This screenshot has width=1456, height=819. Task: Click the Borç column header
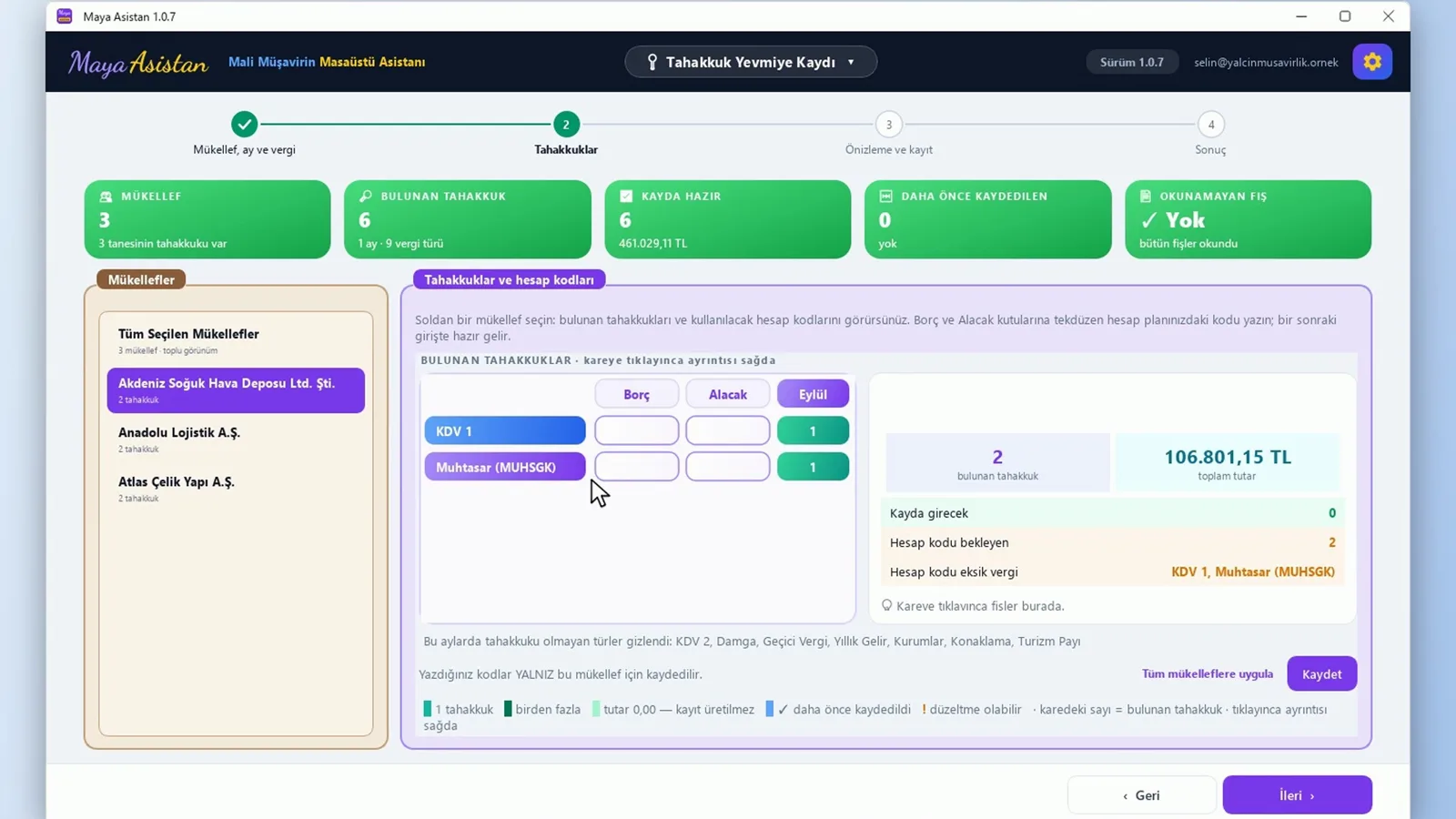[636, 394]
